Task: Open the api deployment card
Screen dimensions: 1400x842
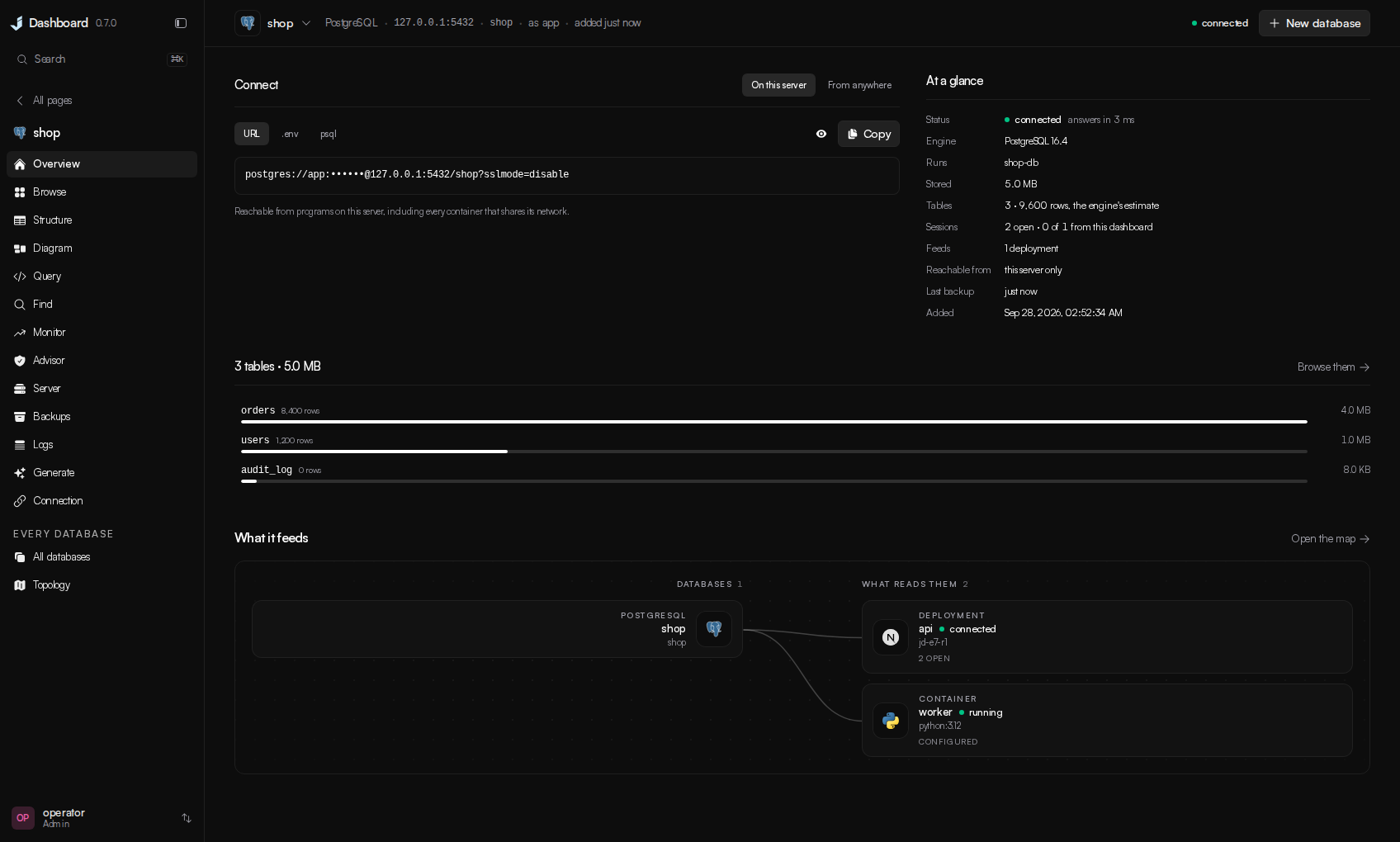Action: (1107, 636)
